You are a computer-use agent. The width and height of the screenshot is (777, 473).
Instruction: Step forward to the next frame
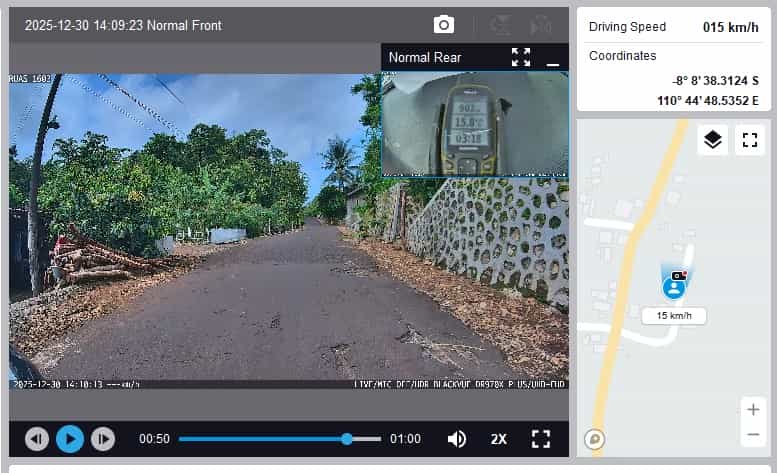pos(102,439)
